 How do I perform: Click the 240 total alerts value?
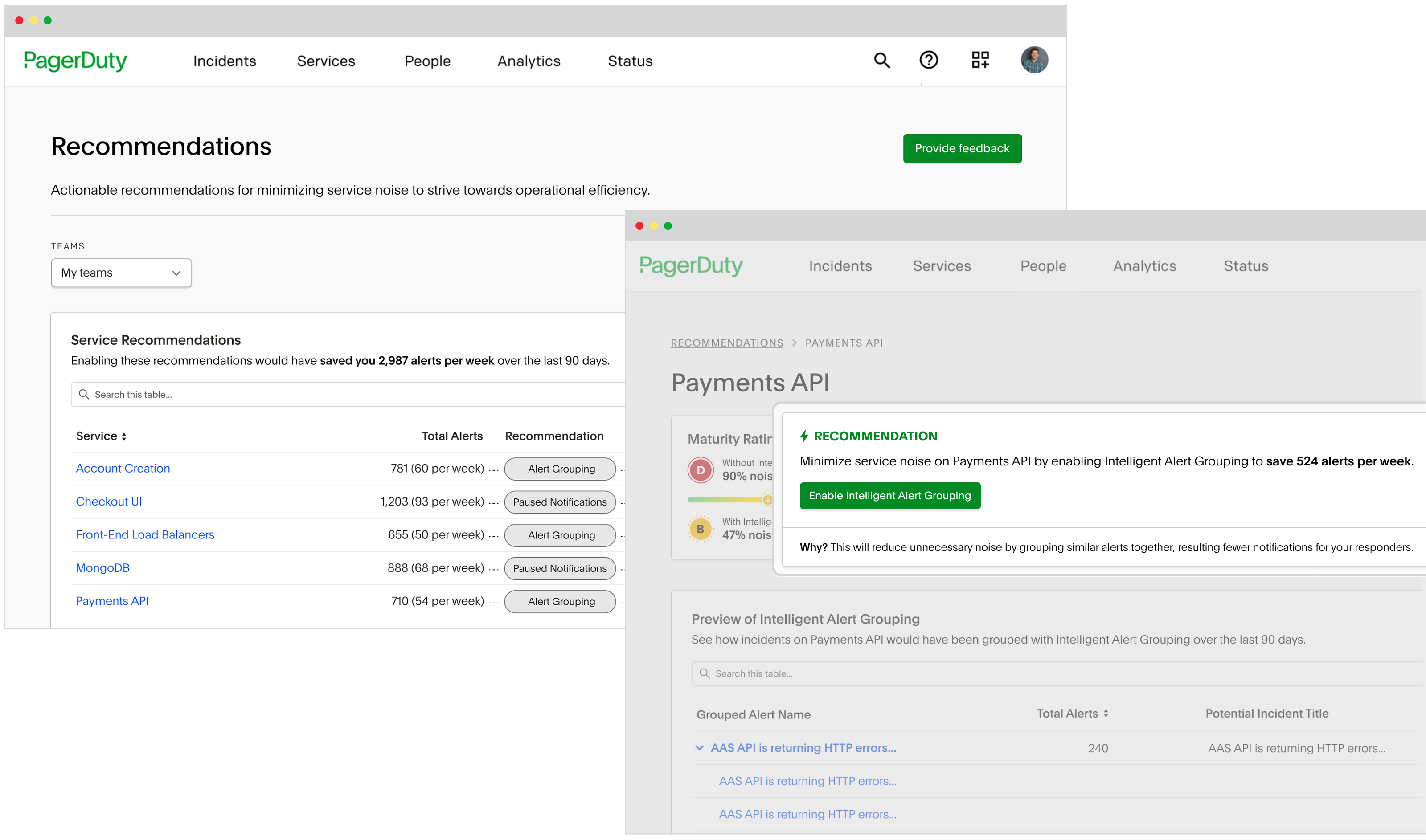point(1098,748)
